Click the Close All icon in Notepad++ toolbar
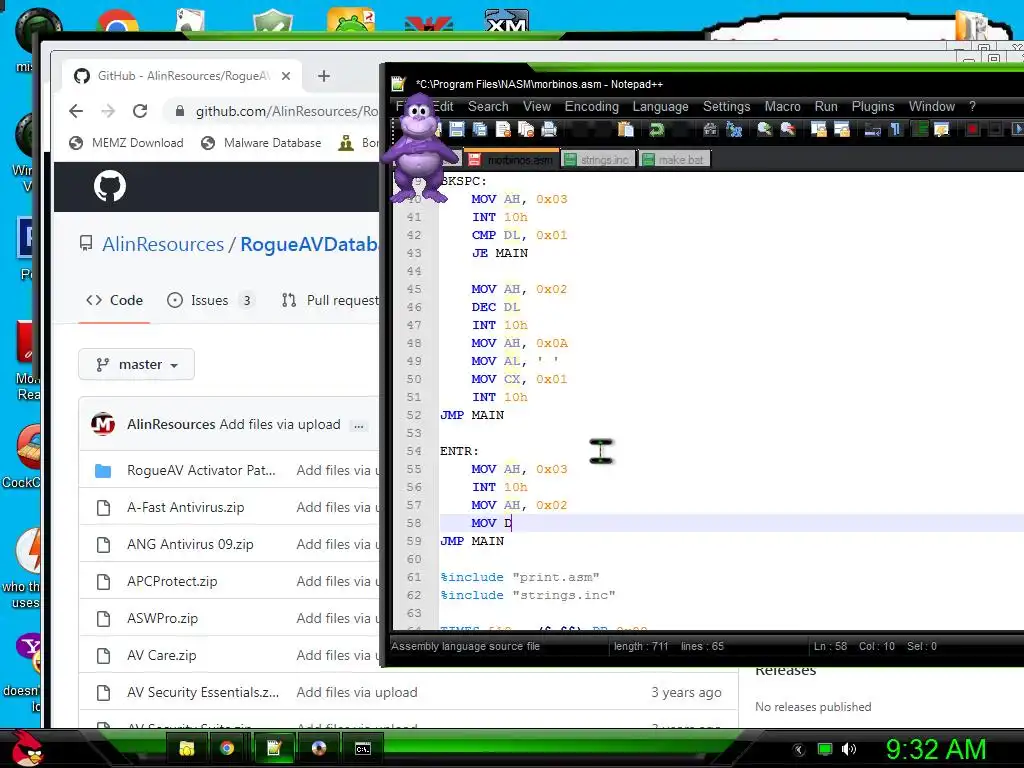This screenshot has height=768, width=1024. click(x=526, y=129)
